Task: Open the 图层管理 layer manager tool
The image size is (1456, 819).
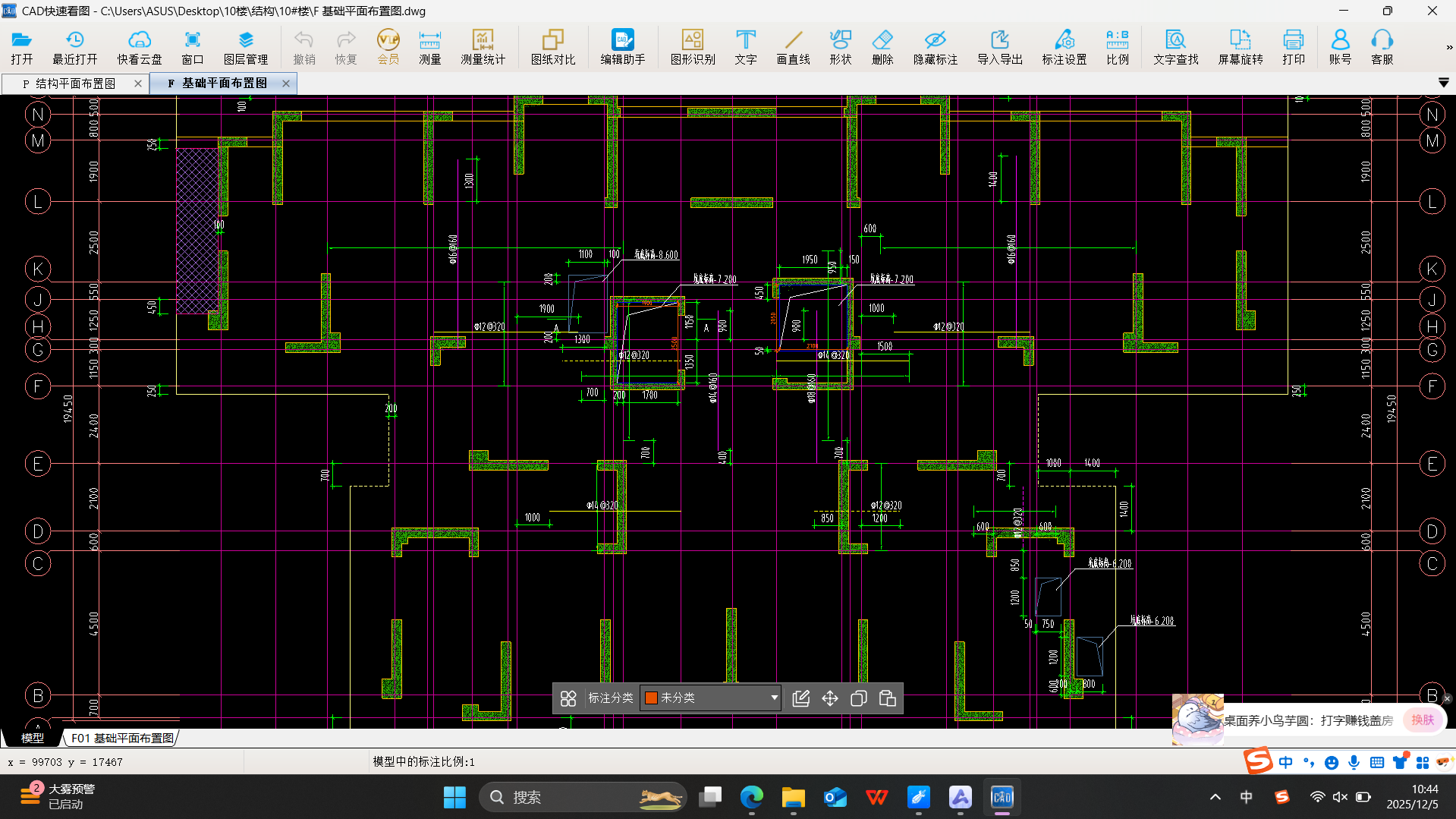Action: click(x=245, y=47)
